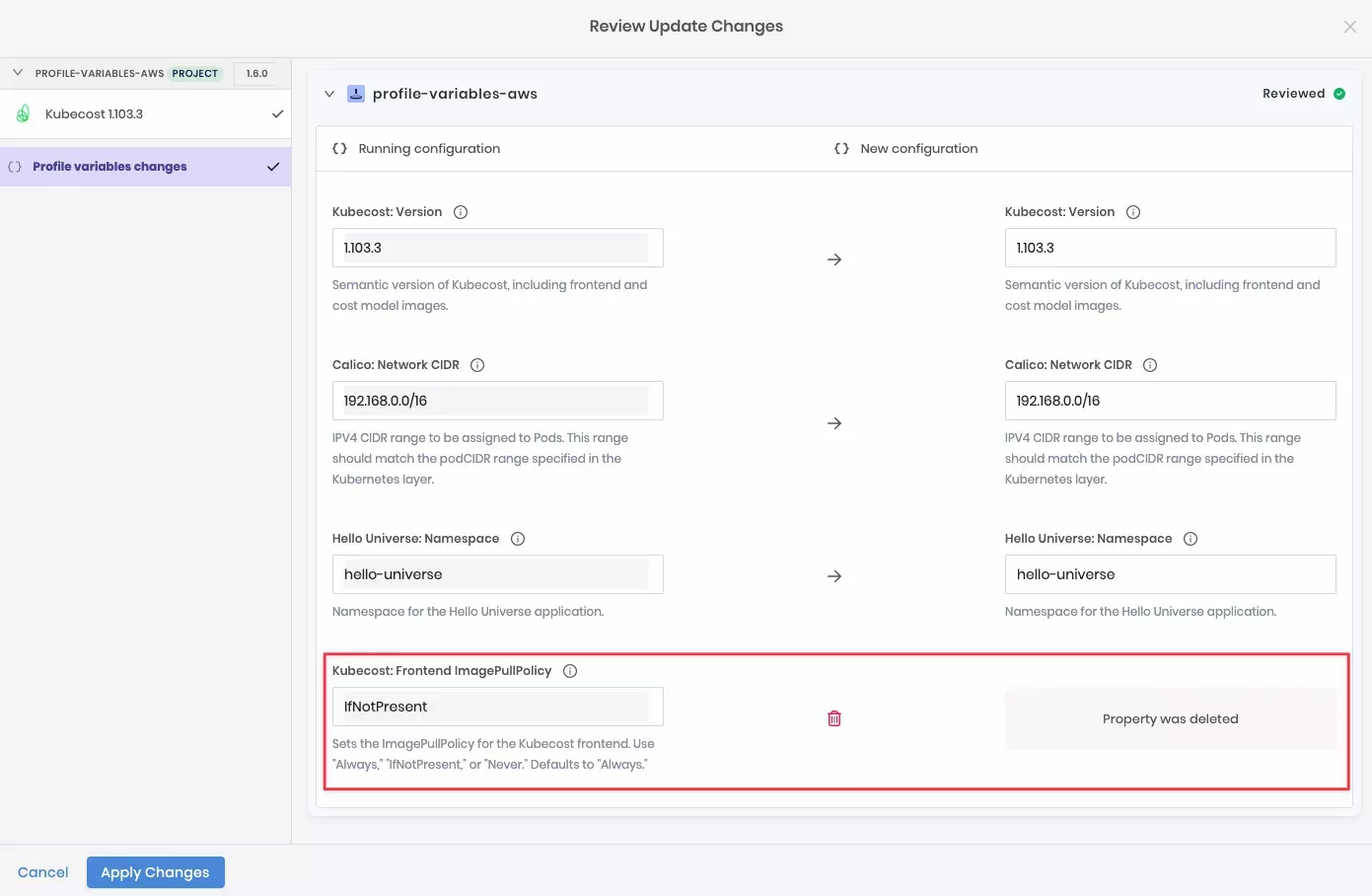The width and height of the screenshot is (1372, 896).
Task: Click the checkmark on Profile variables changes
Action: point(273,167)
